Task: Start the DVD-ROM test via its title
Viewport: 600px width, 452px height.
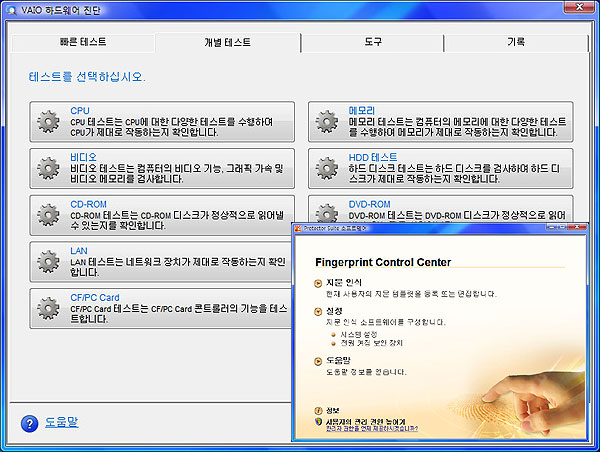Action: pos(369,204)
